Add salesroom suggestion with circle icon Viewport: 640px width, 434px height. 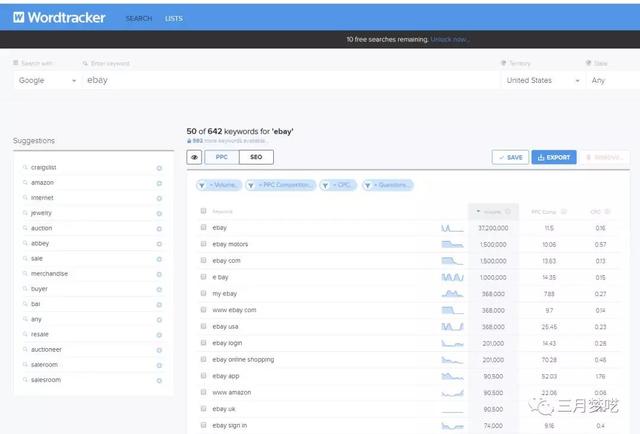pyautogui.click(x=159, y=381)
